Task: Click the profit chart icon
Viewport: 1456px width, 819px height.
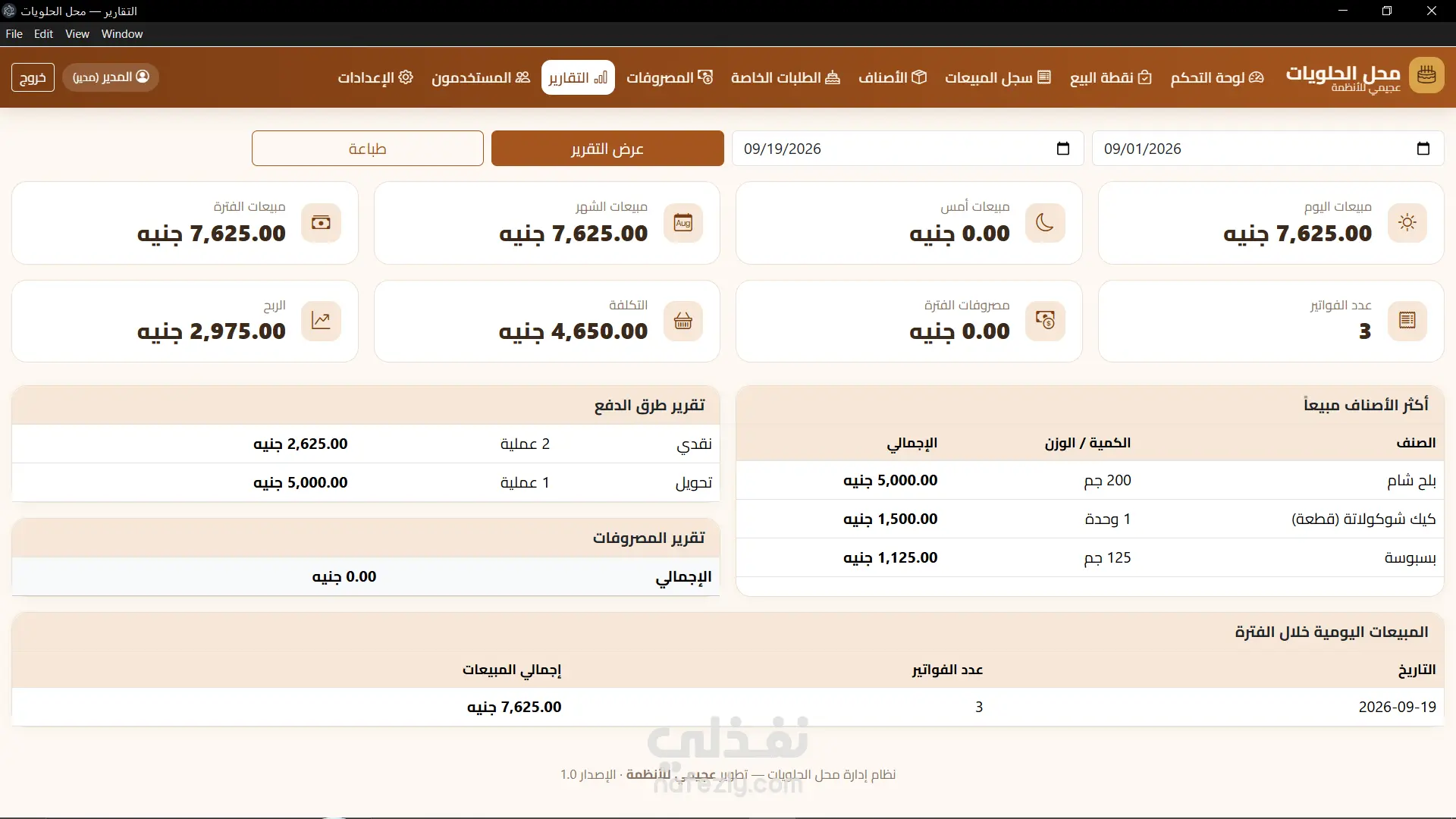Action: [x=321, y=321]
